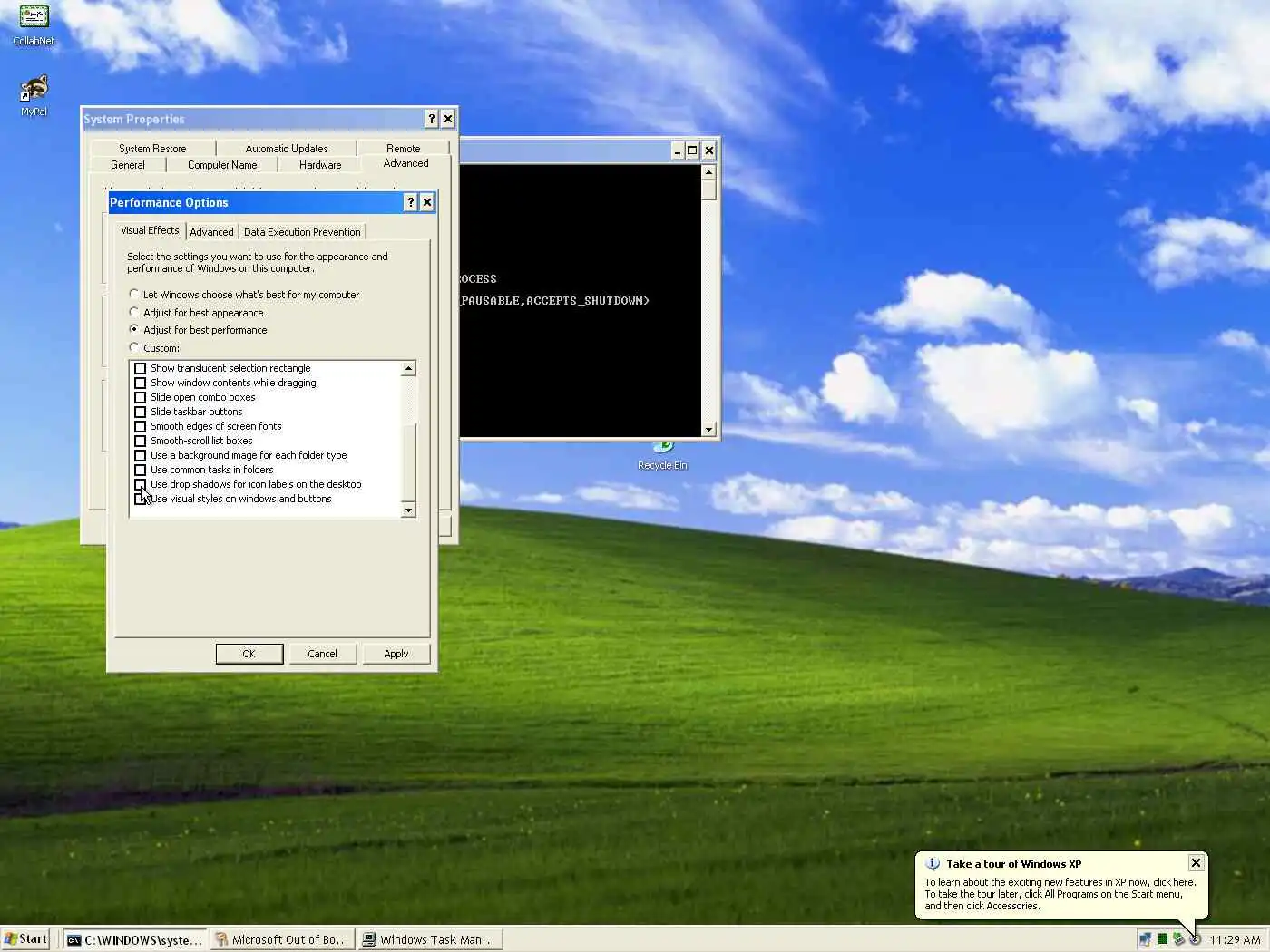
Task: Check Slide open combo boxes
Action: (x=140, y=397)
